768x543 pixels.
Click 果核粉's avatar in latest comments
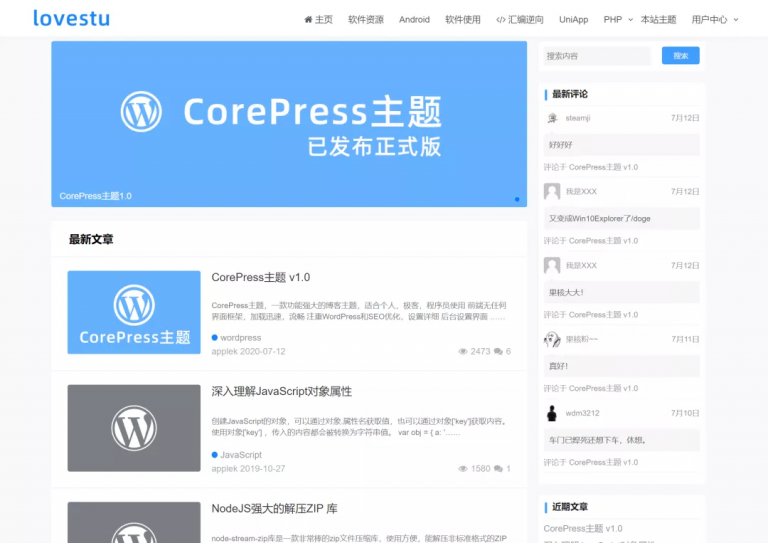(552, 339)
